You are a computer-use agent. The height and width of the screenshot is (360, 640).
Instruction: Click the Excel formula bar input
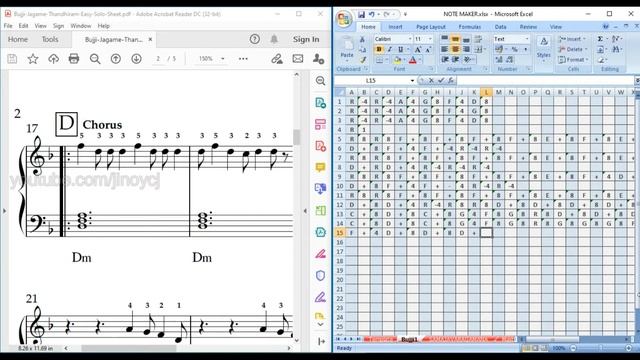click(545, 80)
